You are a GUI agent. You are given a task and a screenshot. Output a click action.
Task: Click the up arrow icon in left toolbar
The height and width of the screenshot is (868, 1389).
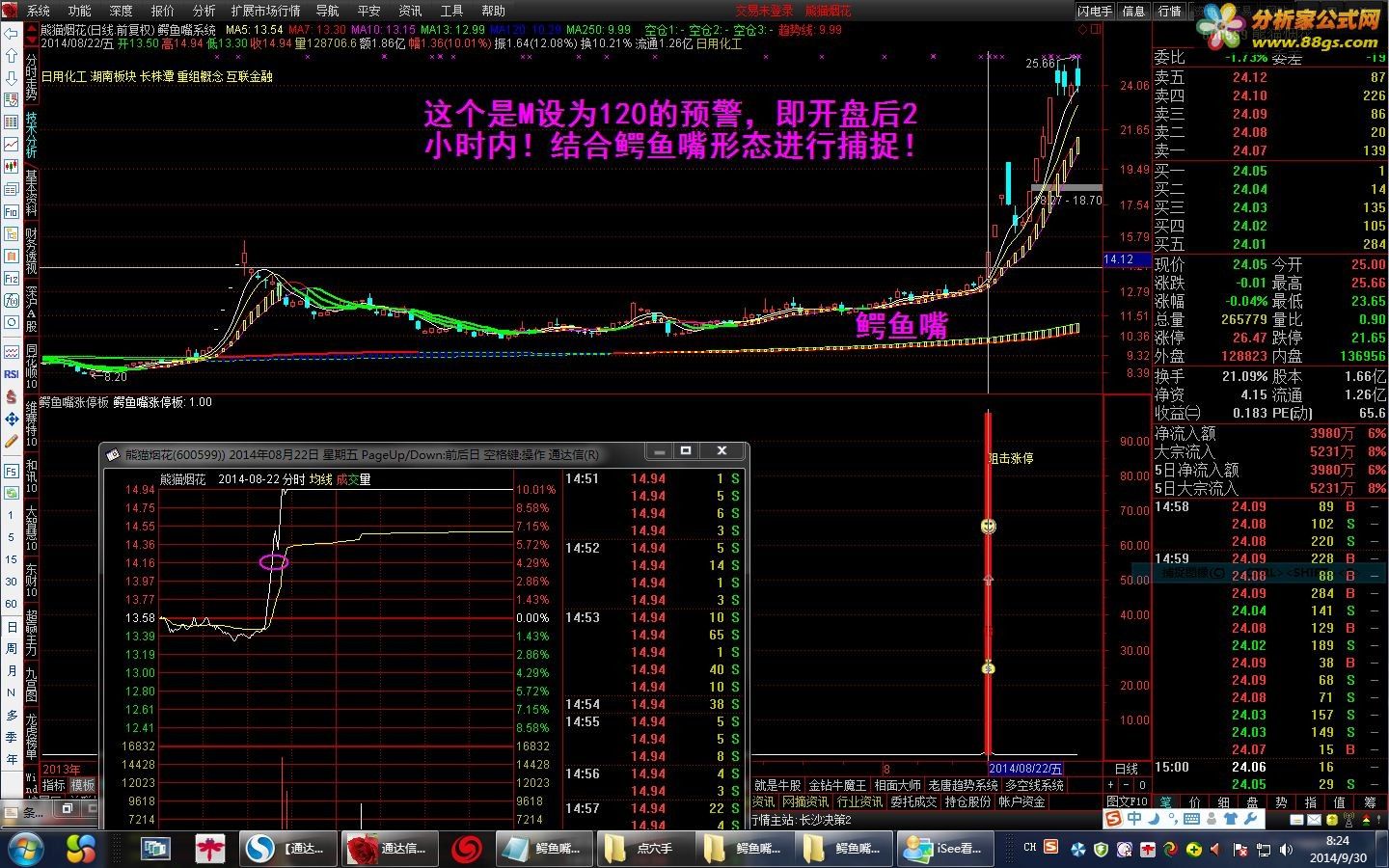point(11,56)
